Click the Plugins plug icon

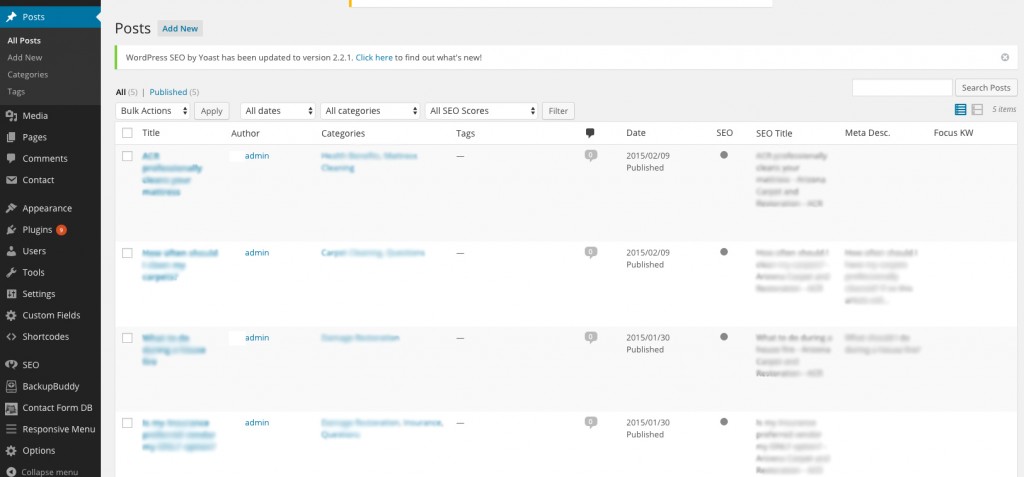pyautogui.click(x=11, y=230)
